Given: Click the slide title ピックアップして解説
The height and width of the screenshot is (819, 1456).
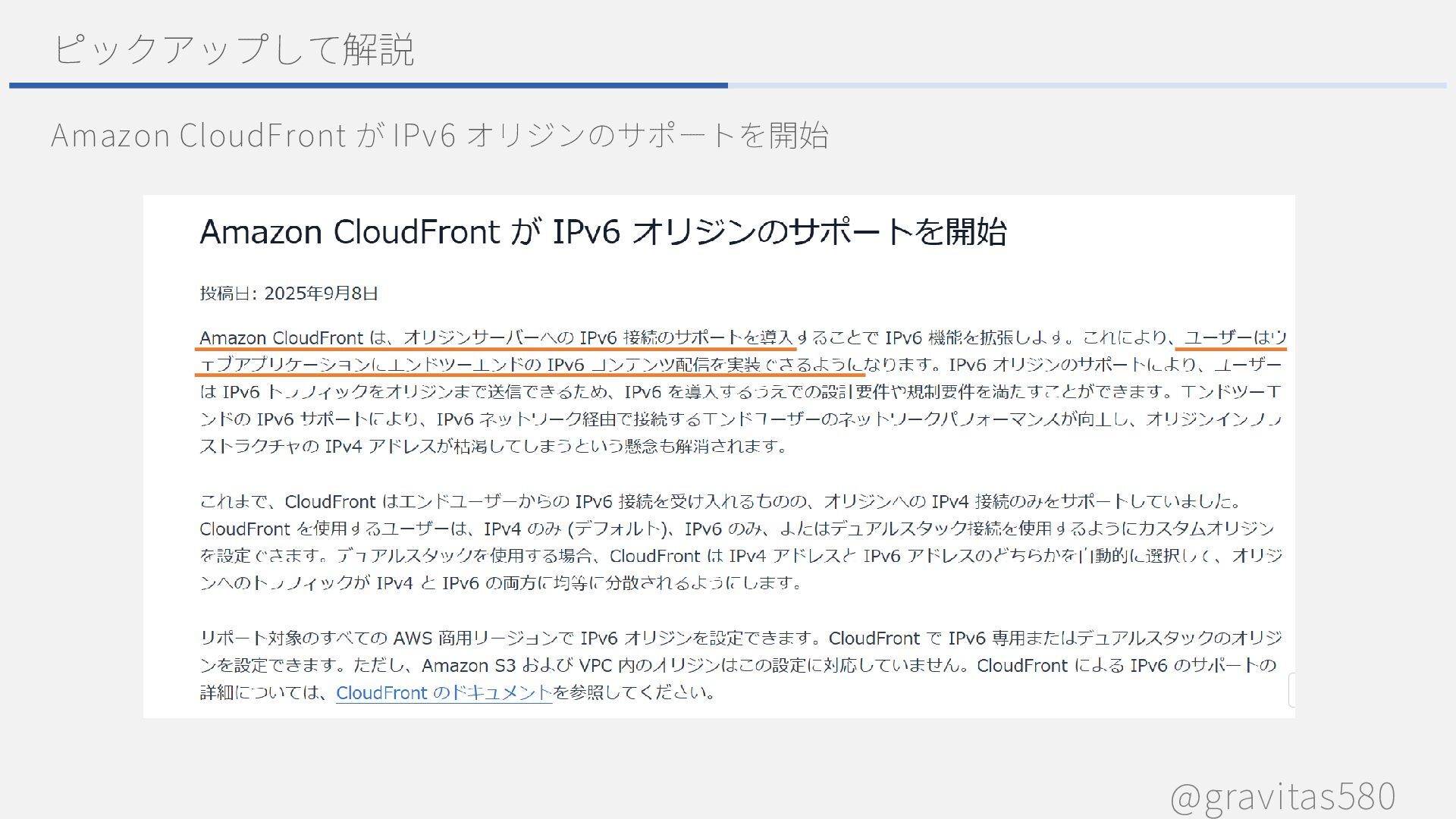Looking at the screenshot, I should click(x=233, y=49).
